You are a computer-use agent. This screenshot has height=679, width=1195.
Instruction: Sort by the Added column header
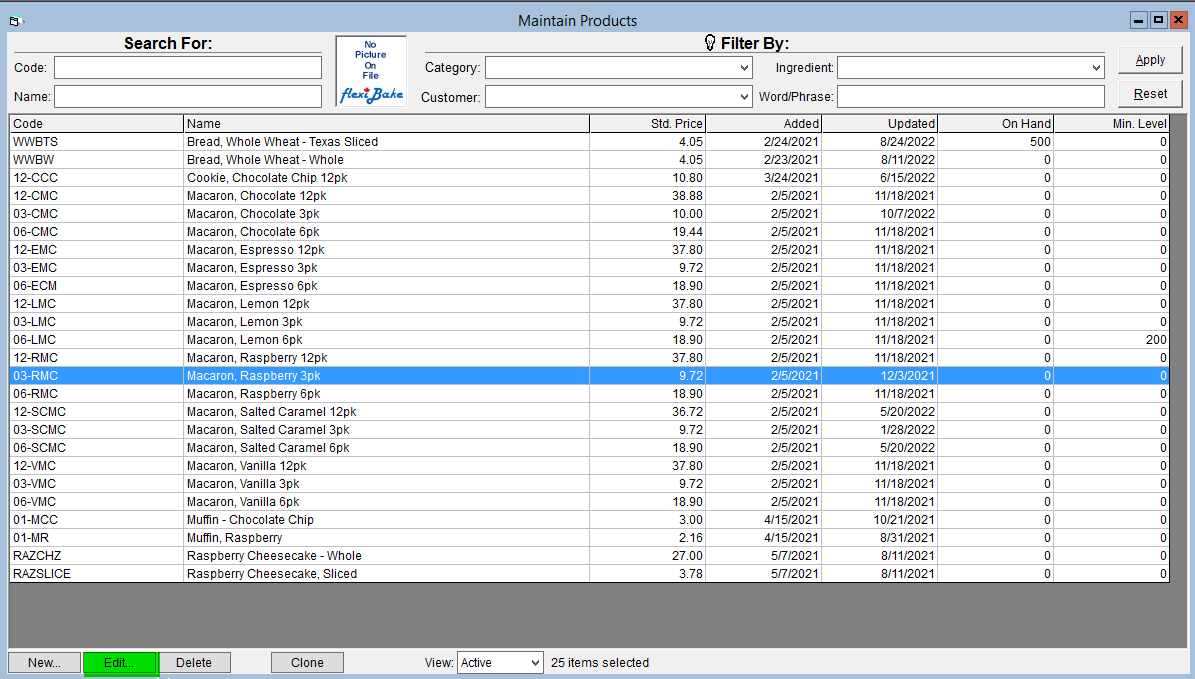pyautogui.click(x=764, y=123)
